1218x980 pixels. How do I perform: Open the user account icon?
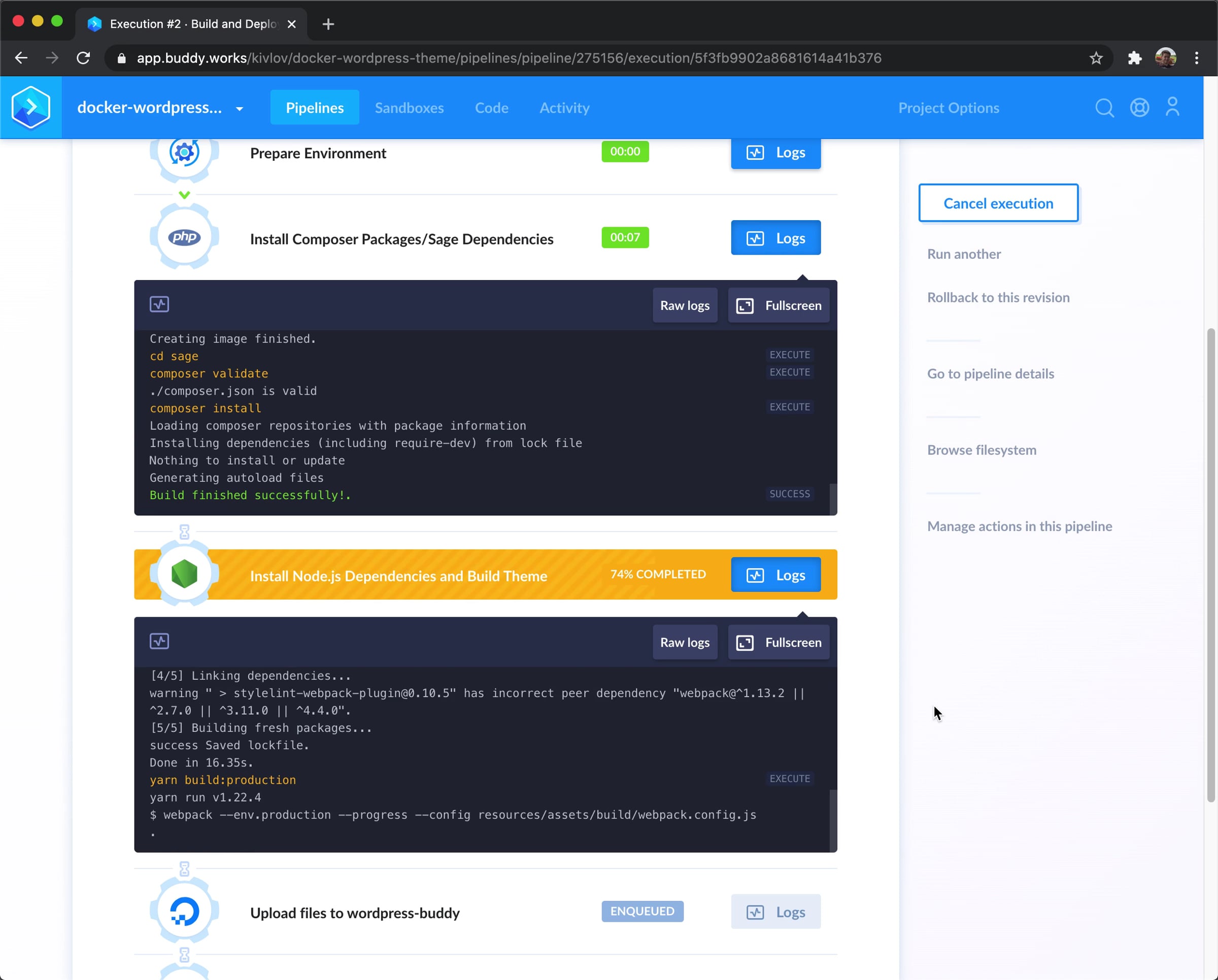pos(1172,107)
